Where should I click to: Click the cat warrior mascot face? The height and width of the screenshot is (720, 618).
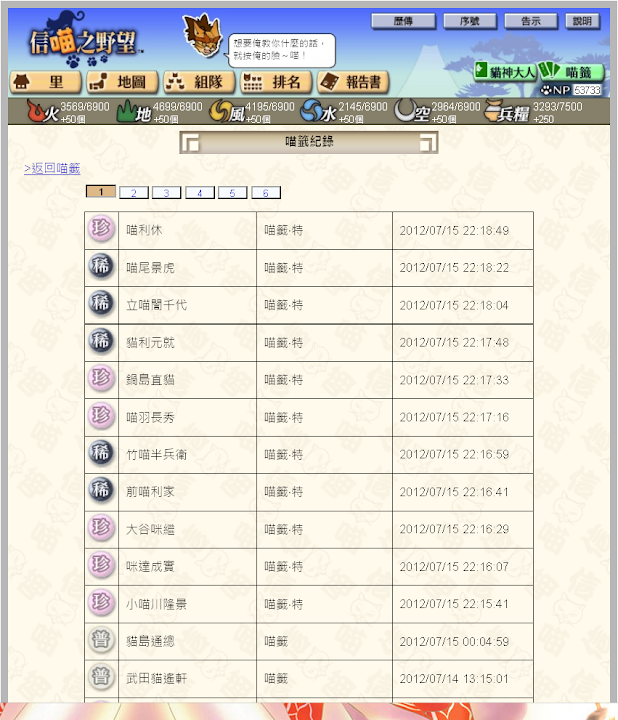click(x=202, y=35)
